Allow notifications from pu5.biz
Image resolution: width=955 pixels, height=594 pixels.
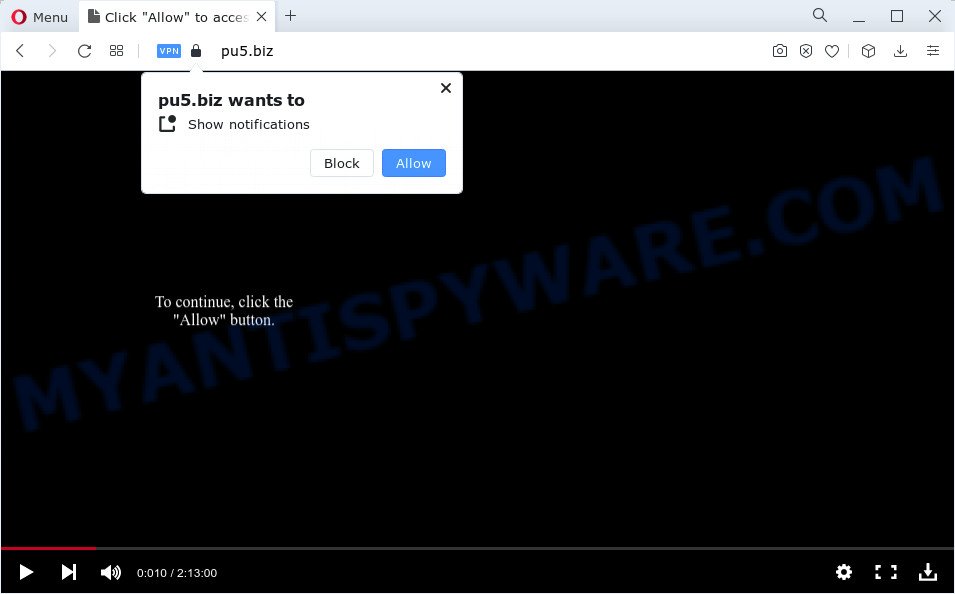point(414,163)
